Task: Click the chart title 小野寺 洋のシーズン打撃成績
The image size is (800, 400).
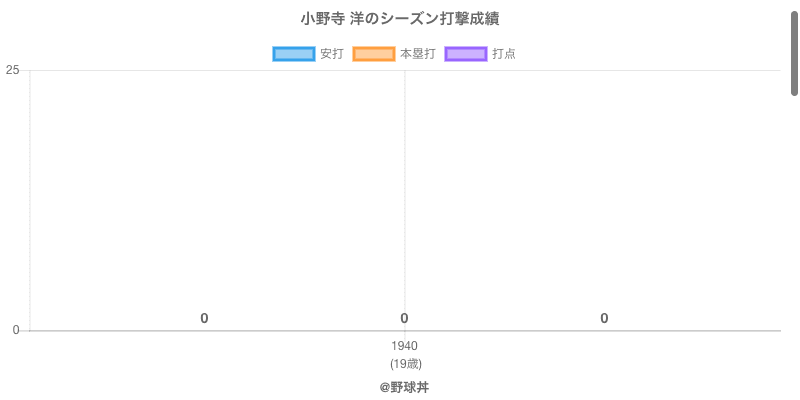Action: 400,19
